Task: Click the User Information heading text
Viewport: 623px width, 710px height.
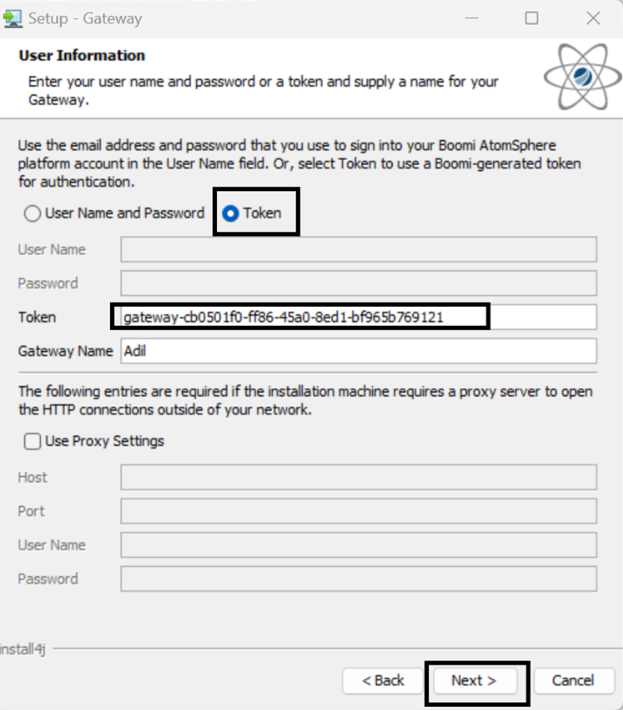Action: click(82, 56)
